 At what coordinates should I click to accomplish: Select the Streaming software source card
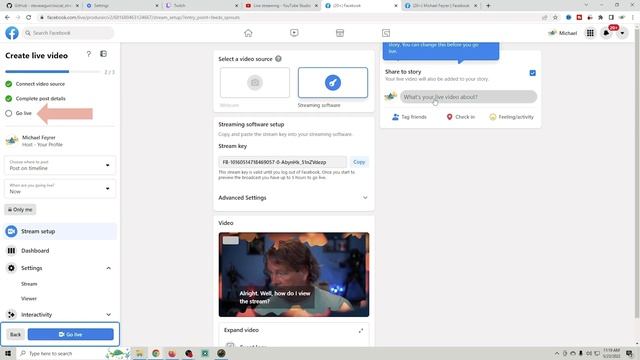(333, 83)
